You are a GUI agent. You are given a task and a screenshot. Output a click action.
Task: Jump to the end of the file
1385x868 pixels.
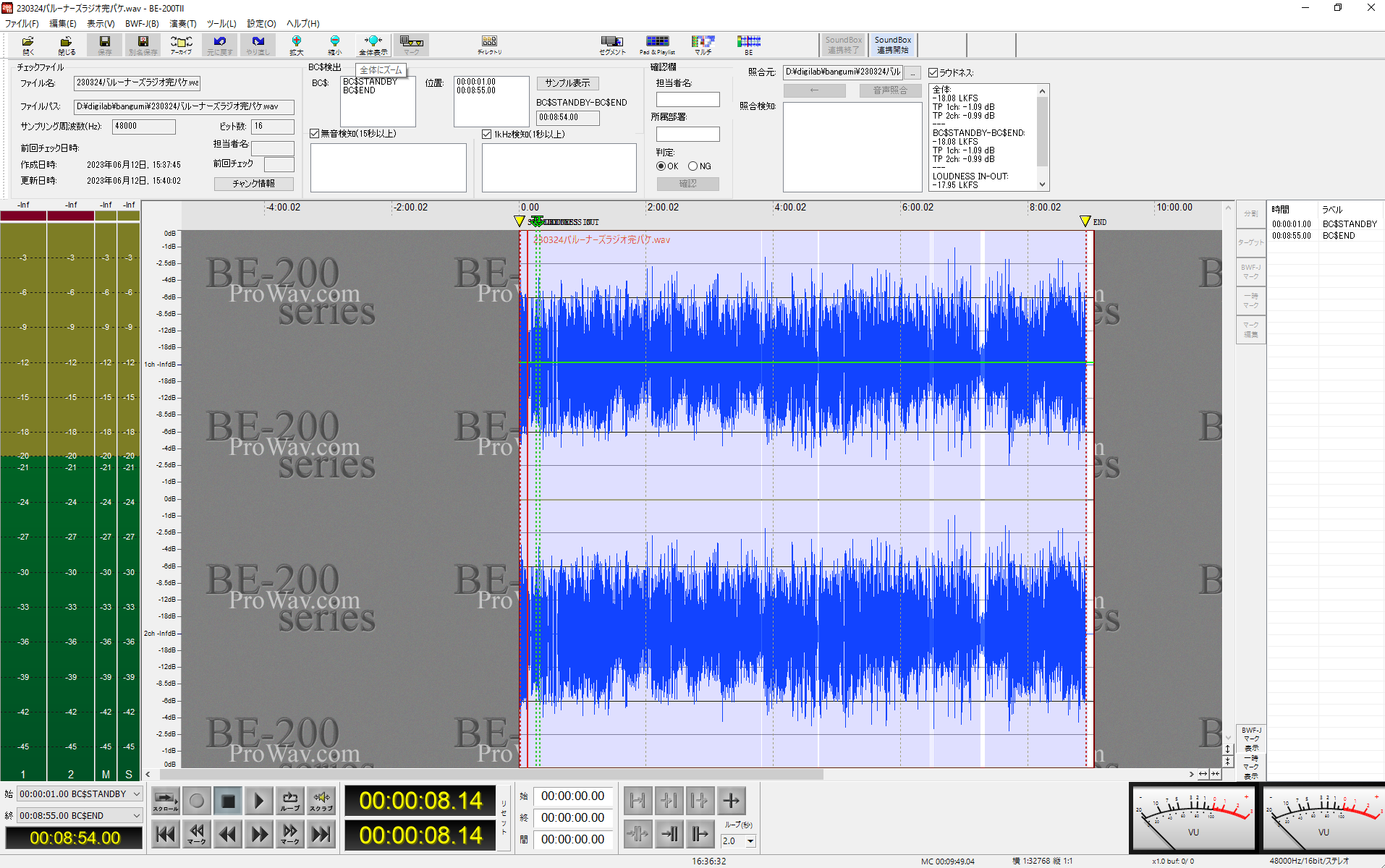321,834
